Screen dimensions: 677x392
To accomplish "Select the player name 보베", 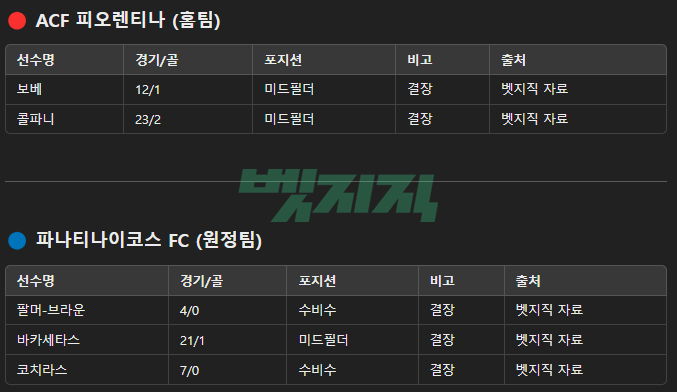I will click(x=29, y=89).
